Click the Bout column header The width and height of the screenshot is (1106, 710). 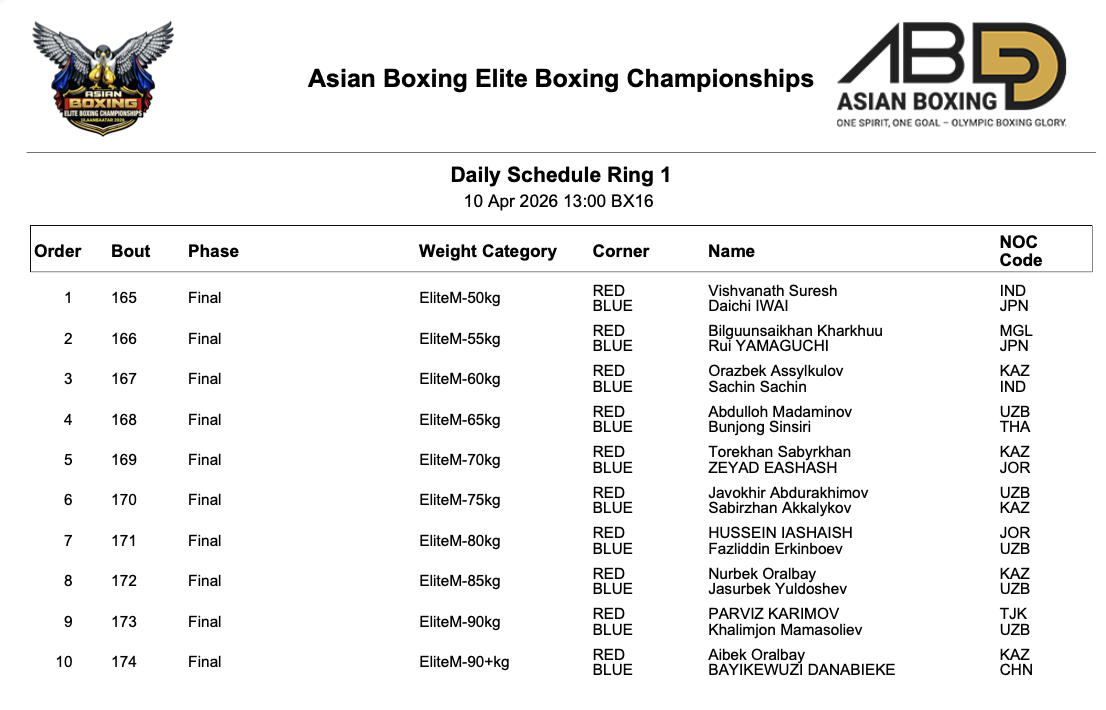[x=131, y=251]
